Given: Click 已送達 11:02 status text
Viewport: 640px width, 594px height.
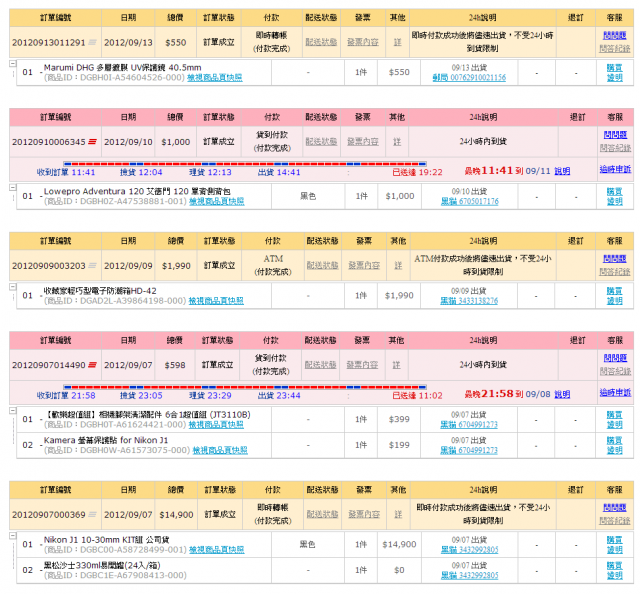Looking at the screenshot, I should [417, 396].
